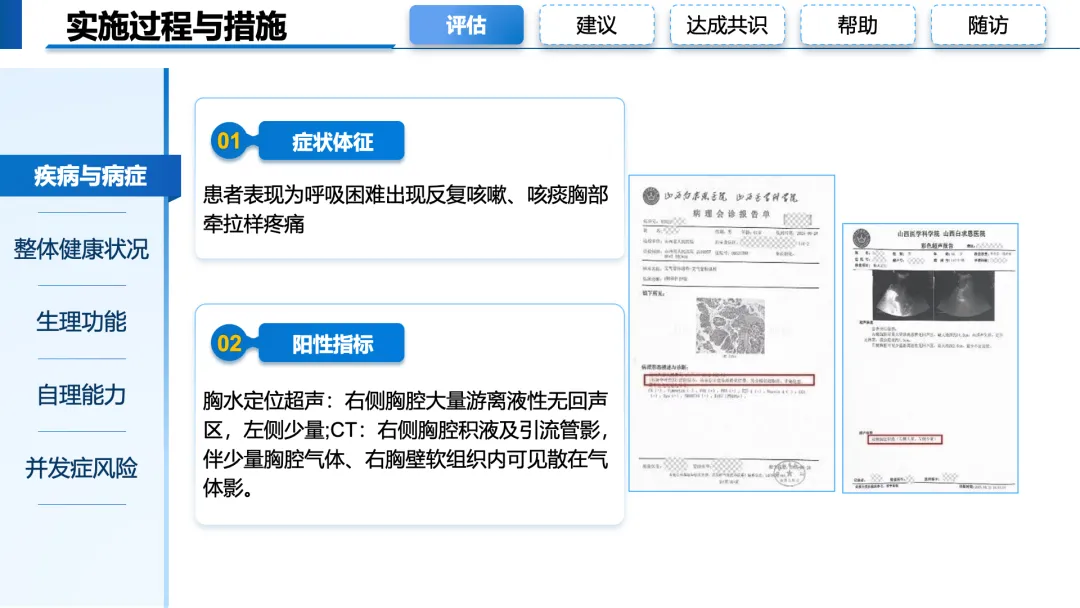Screen dimensions: 1080x608
Task: Select the 评估 tab
Action: tap(466, 25)
